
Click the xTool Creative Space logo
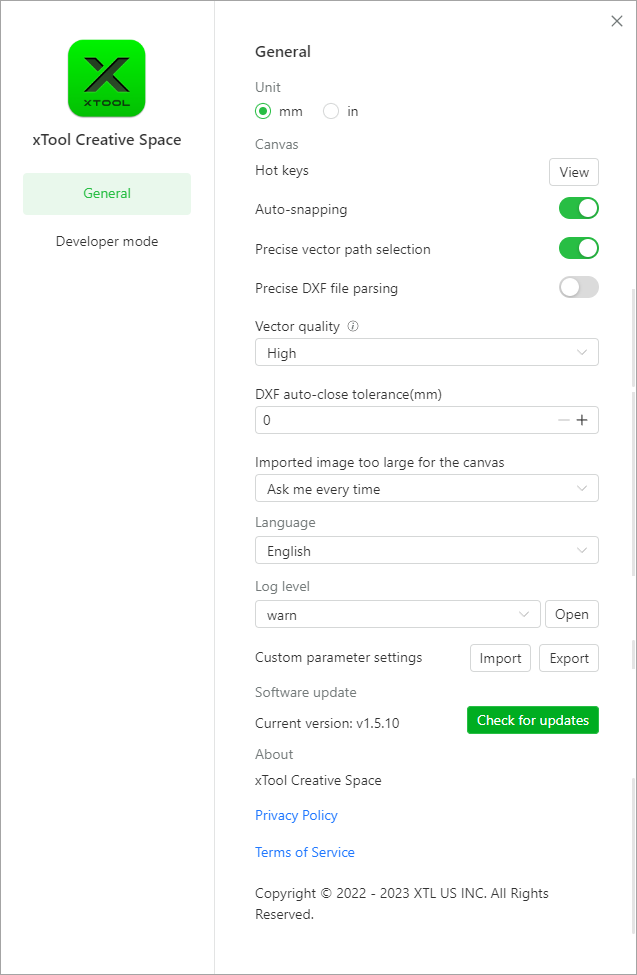pos(106,78)
